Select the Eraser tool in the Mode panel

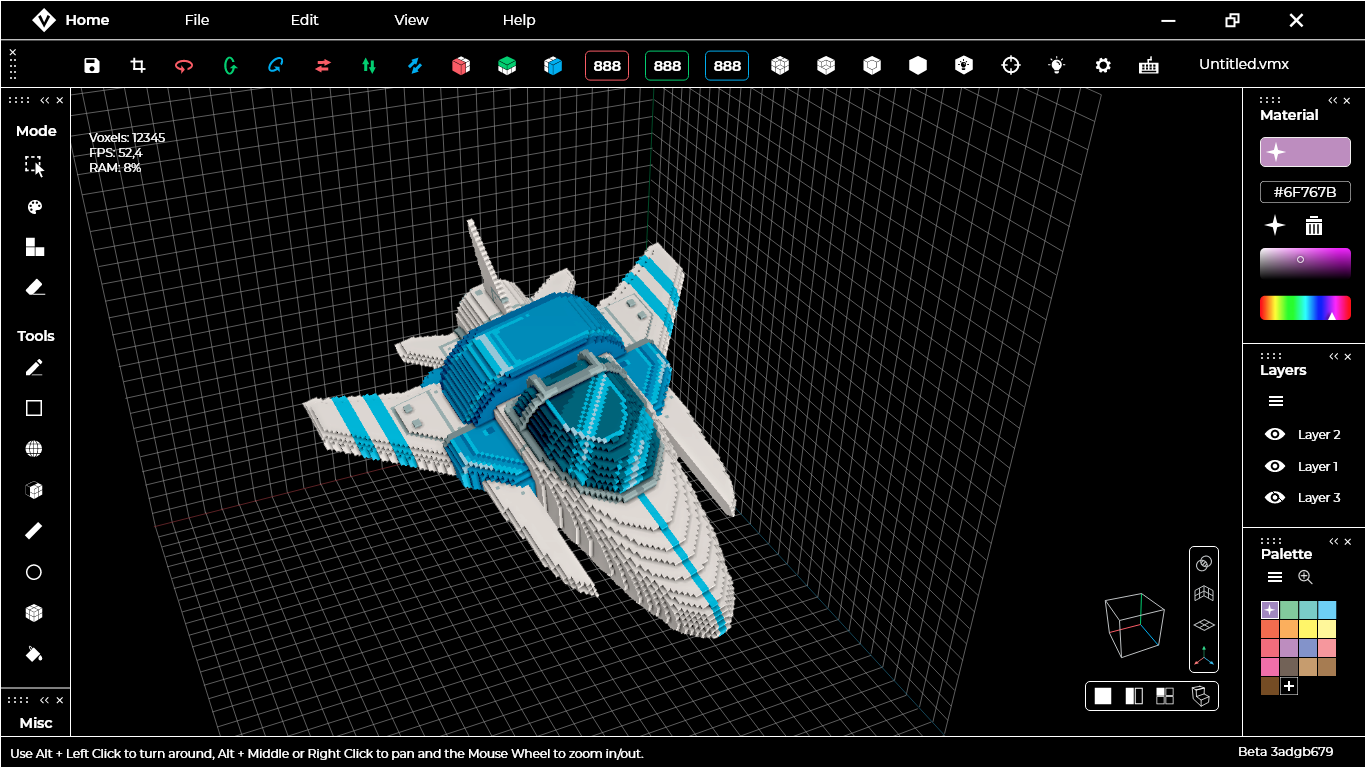click(34, 287)
